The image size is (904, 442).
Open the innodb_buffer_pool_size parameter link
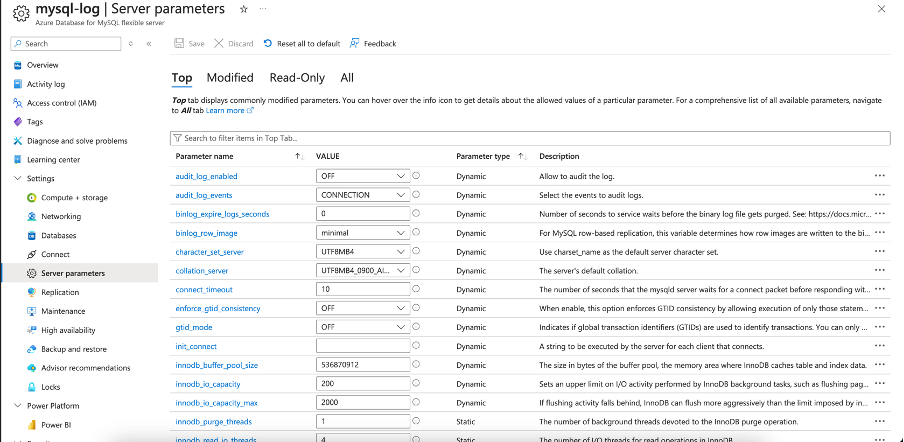pyautogui.click(x=216, y=365)
